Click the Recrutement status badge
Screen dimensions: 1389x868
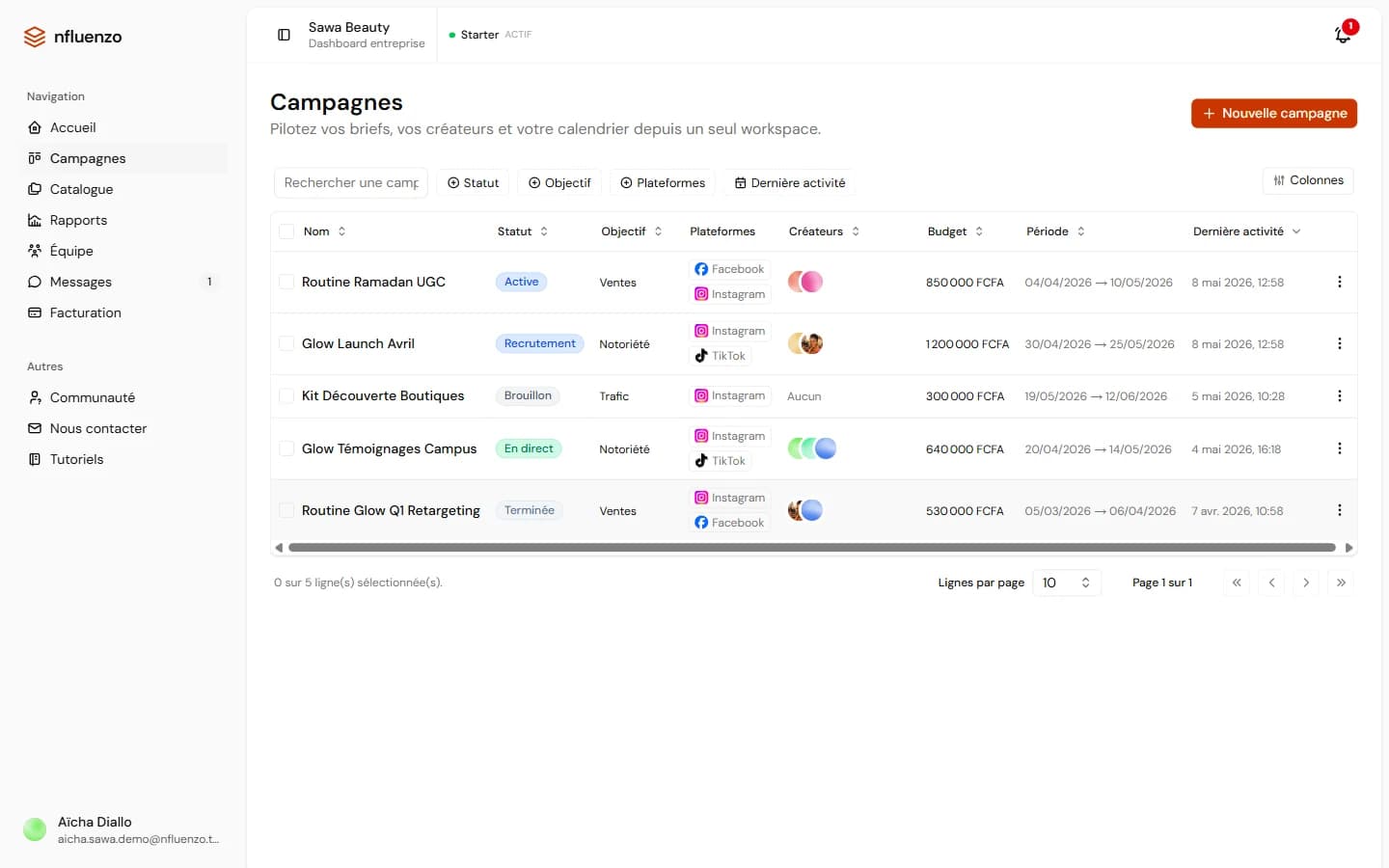539,343
